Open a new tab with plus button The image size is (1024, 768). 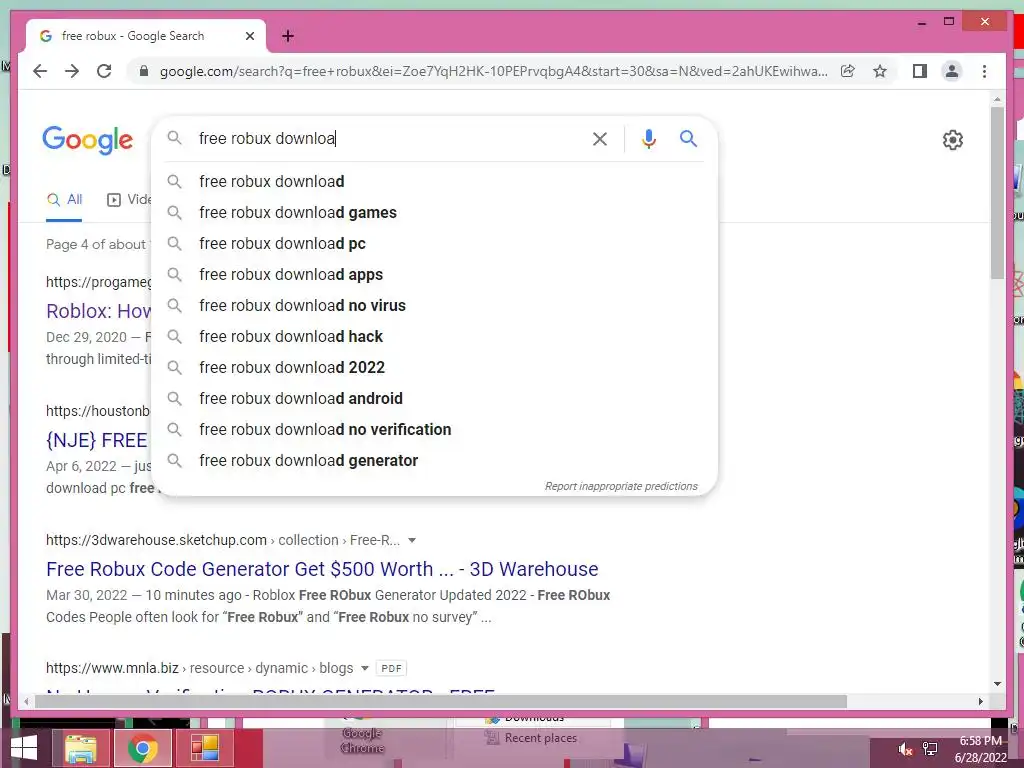click(x=288, y=36)
